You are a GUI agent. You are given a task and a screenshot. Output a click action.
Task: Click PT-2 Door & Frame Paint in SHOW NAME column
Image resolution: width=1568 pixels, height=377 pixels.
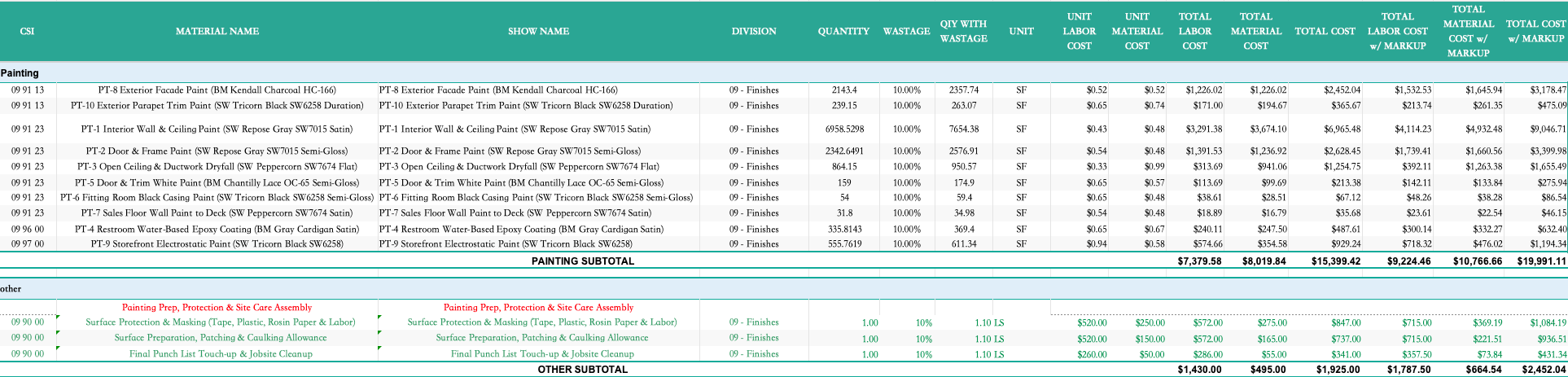[x=510, y=151]
